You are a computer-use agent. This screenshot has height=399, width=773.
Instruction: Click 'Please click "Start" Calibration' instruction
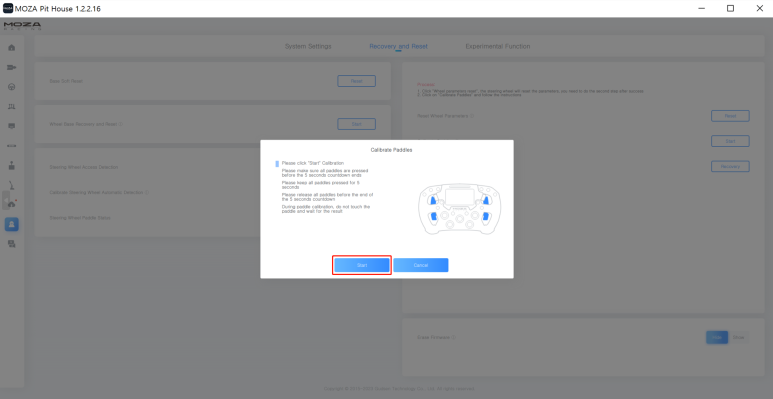(313, 163)
